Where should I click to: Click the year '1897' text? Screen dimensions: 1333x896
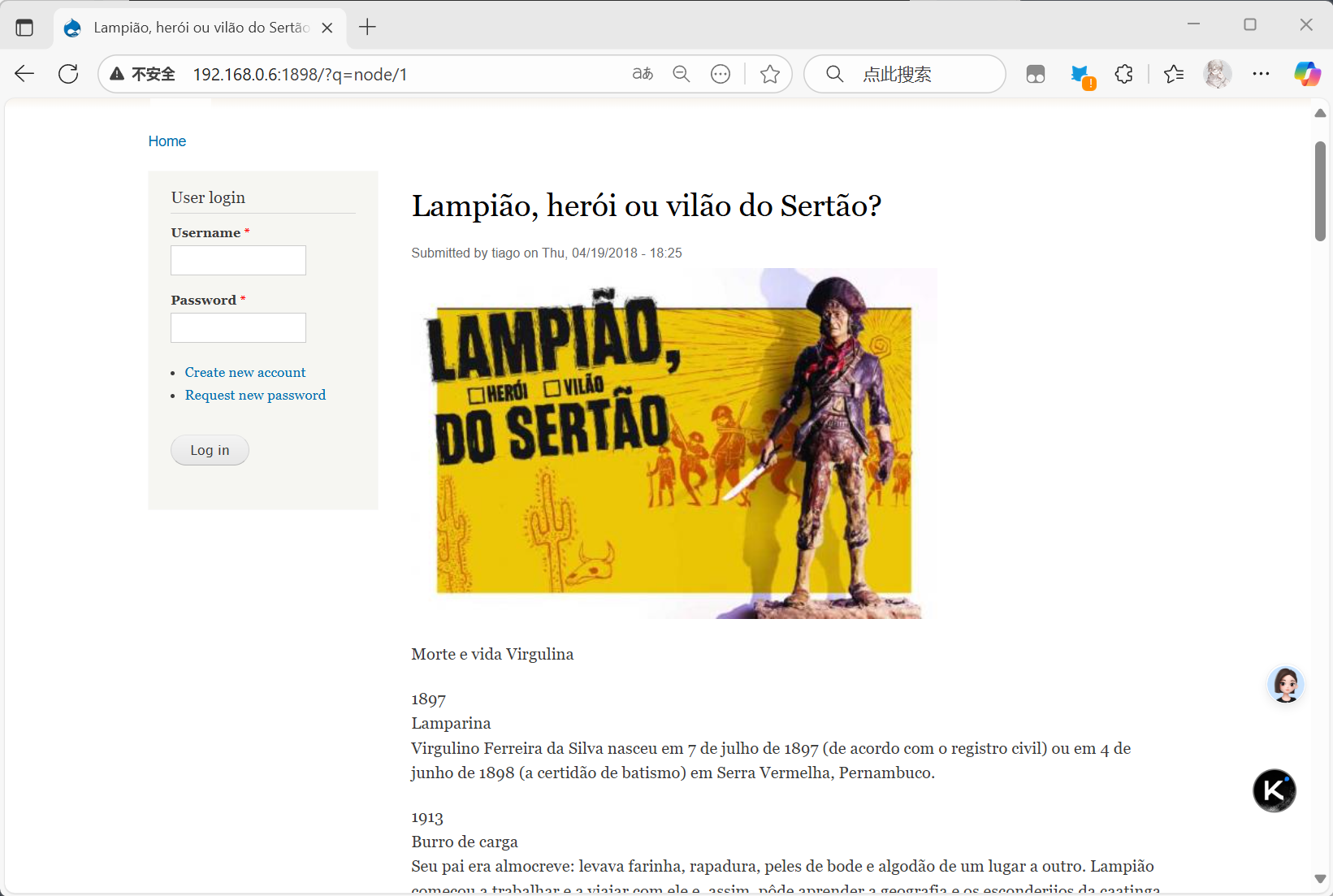(429, 699)
